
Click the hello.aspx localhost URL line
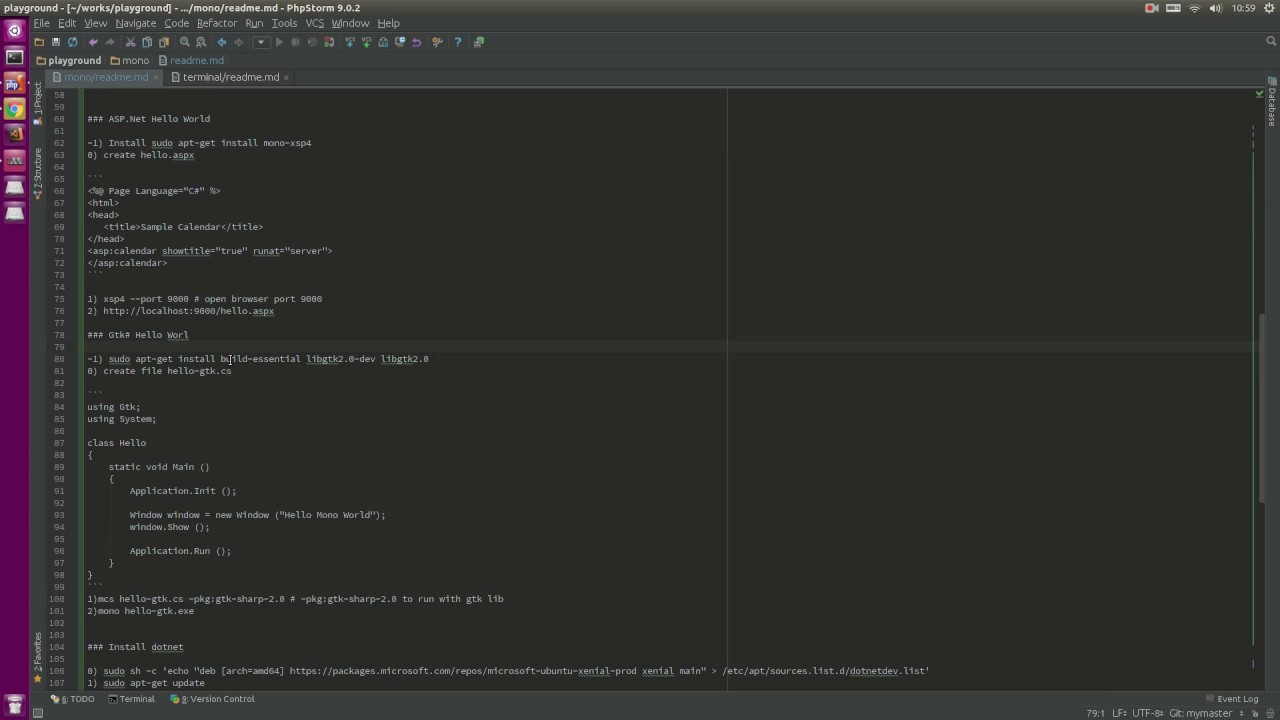[180, 311]
